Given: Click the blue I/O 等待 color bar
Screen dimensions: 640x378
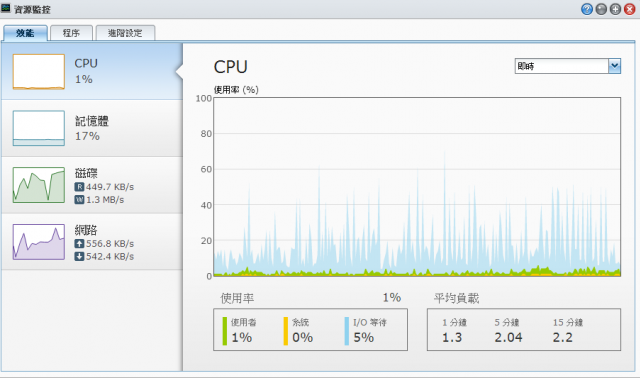Looking at the screenshot, I should coord(347,331).
